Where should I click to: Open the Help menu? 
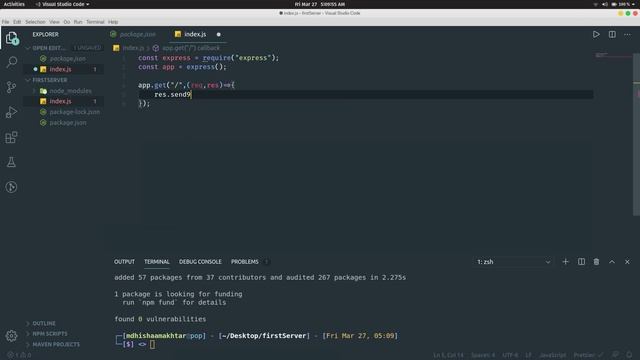click(x=113, y=22)
